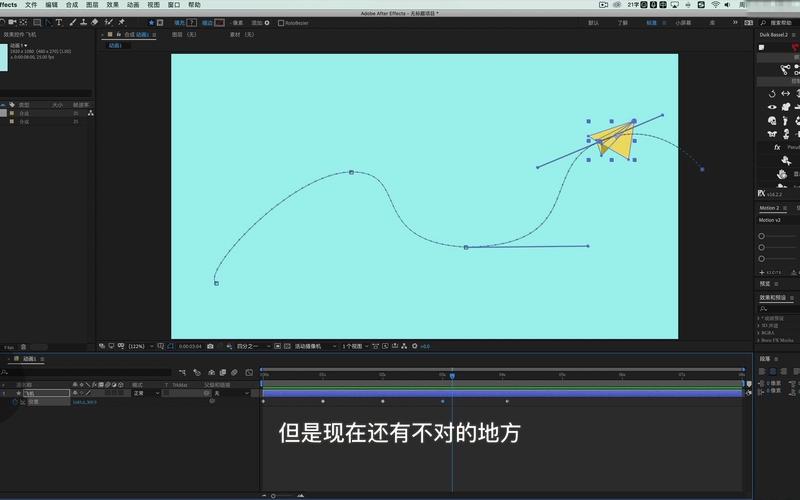Toggle transparency grid button under viewer

pos(286,346)
